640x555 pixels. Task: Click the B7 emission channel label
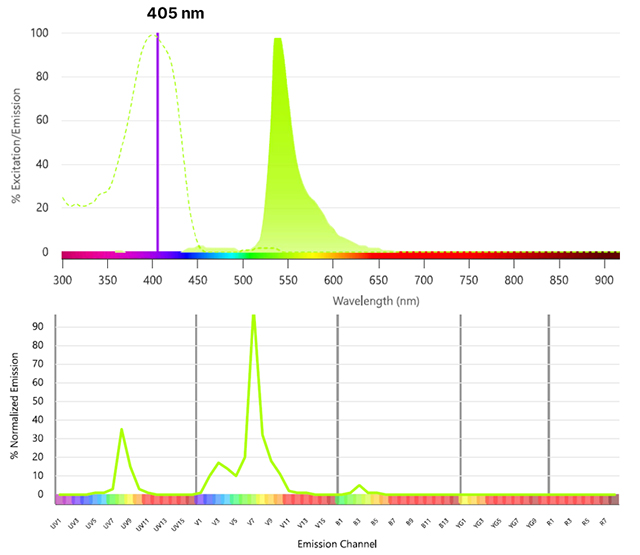[x=392, y=522]
